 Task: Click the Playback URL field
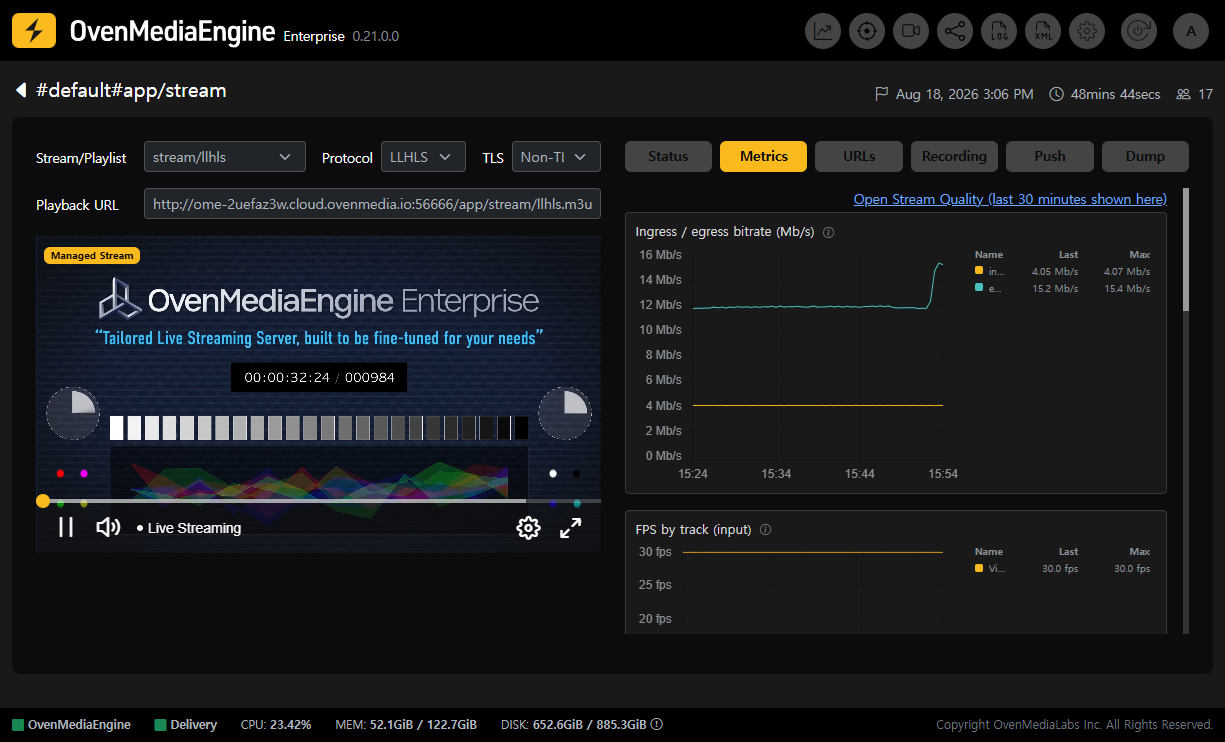(x=372, y=205)
